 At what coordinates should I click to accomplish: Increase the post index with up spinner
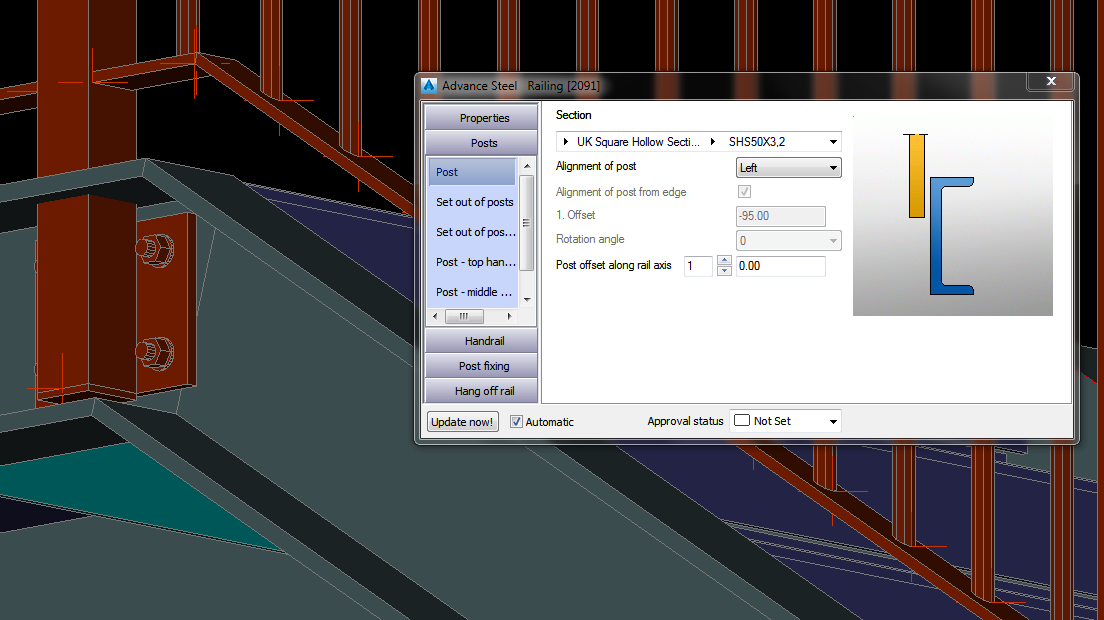click(724, 261)
